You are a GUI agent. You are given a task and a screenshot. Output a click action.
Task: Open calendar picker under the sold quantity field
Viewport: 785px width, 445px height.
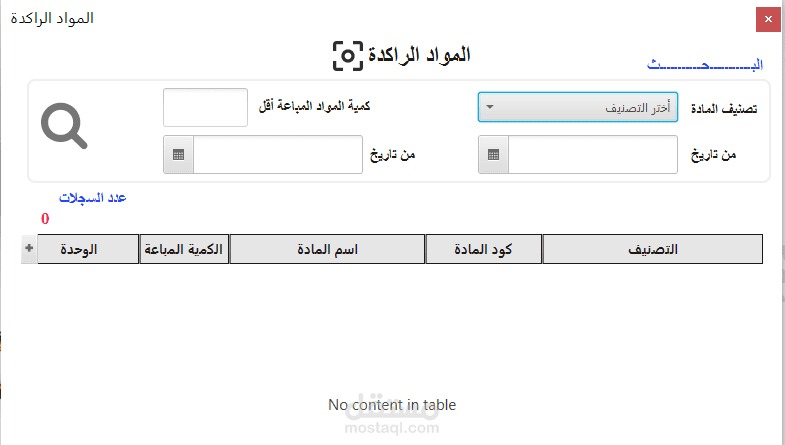tap(178, 155)
